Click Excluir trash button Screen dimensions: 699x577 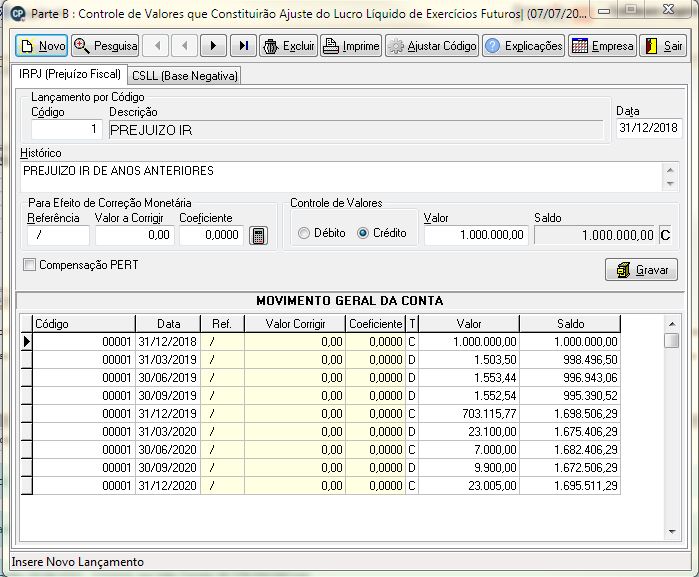point(288,46)
